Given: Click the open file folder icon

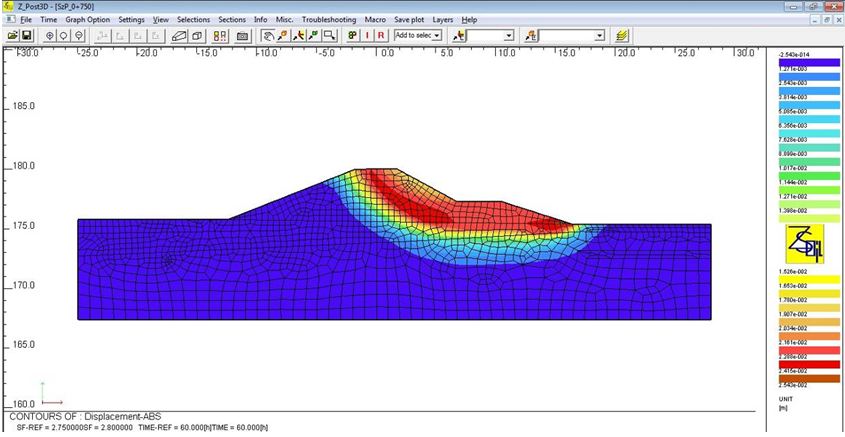Looking at the screenshot, I should (x=12, y=35).
